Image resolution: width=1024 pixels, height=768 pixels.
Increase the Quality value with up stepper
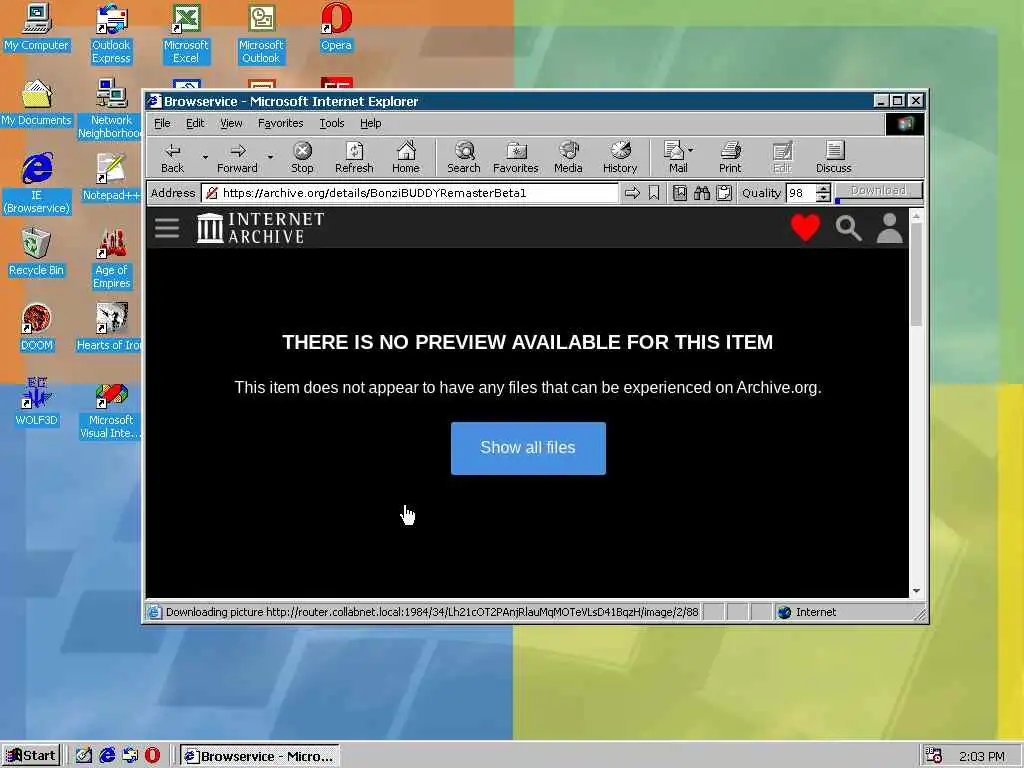[824, 189]
